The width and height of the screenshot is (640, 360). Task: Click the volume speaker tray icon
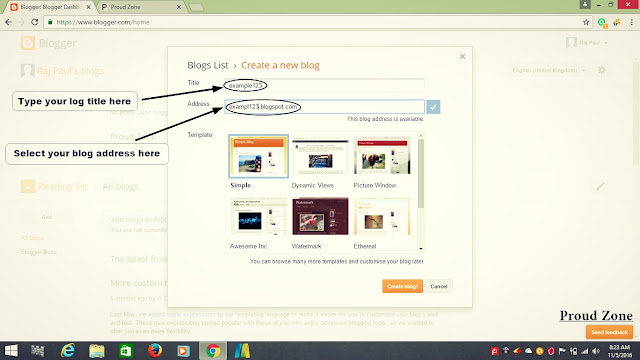596,351
